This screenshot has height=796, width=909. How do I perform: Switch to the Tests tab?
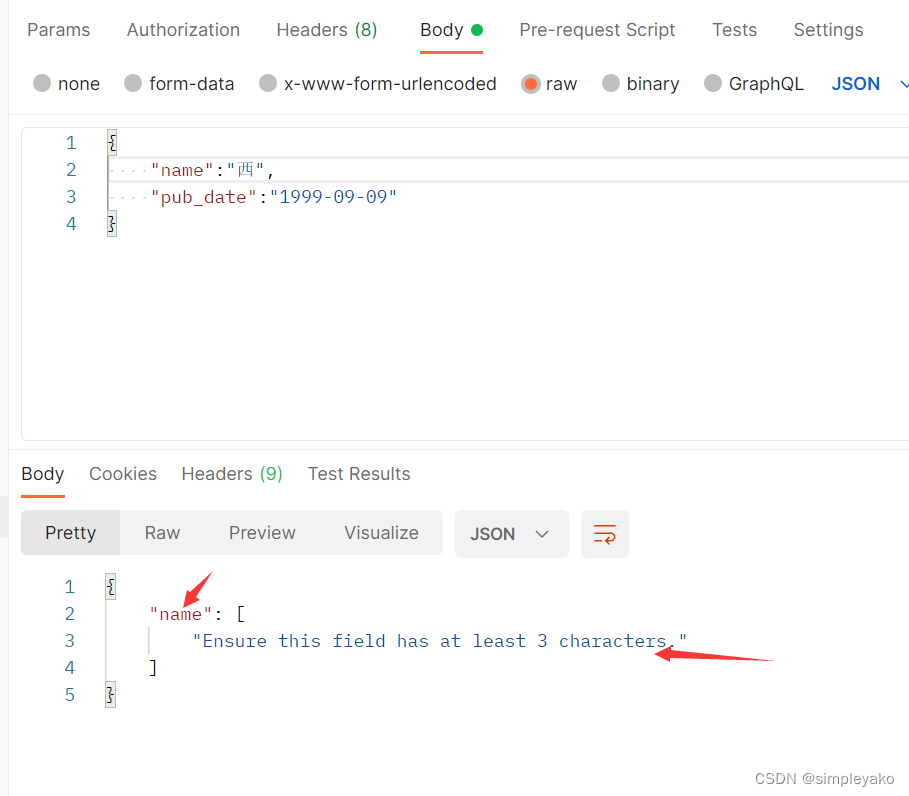(735, 30)
